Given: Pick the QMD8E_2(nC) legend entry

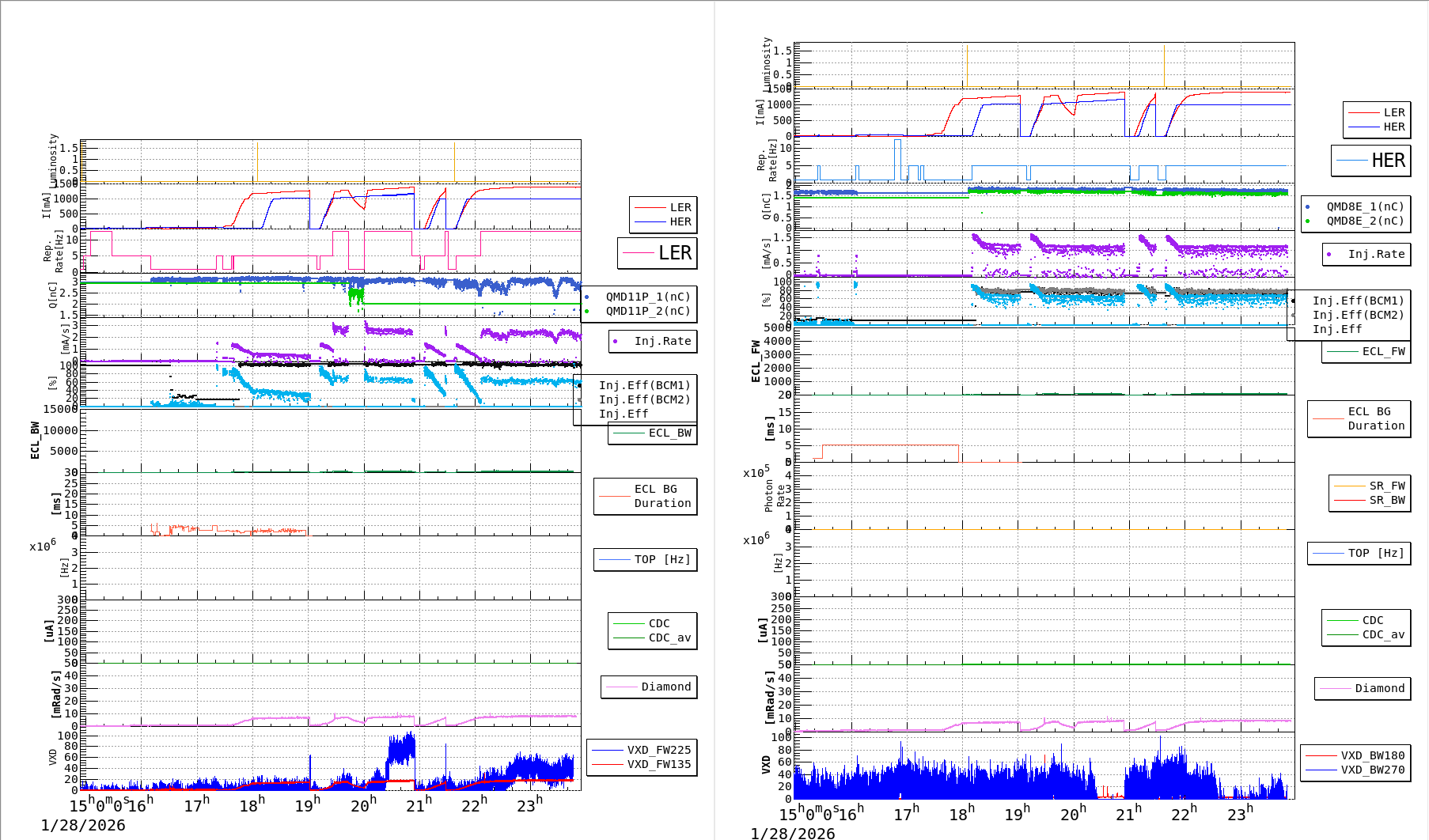Looking at the screenshot, I should tap(1365, 221).
